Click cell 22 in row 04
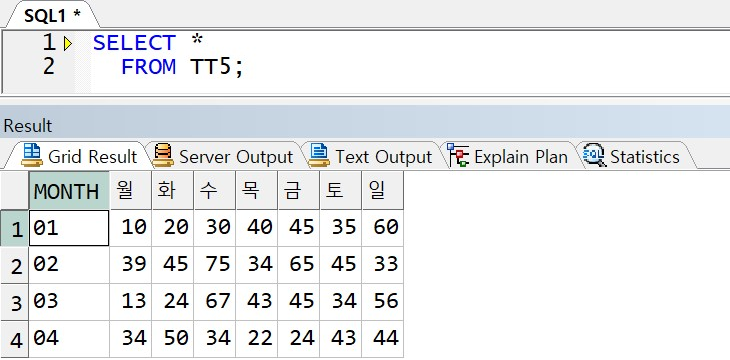 click(x=257, y=339)
